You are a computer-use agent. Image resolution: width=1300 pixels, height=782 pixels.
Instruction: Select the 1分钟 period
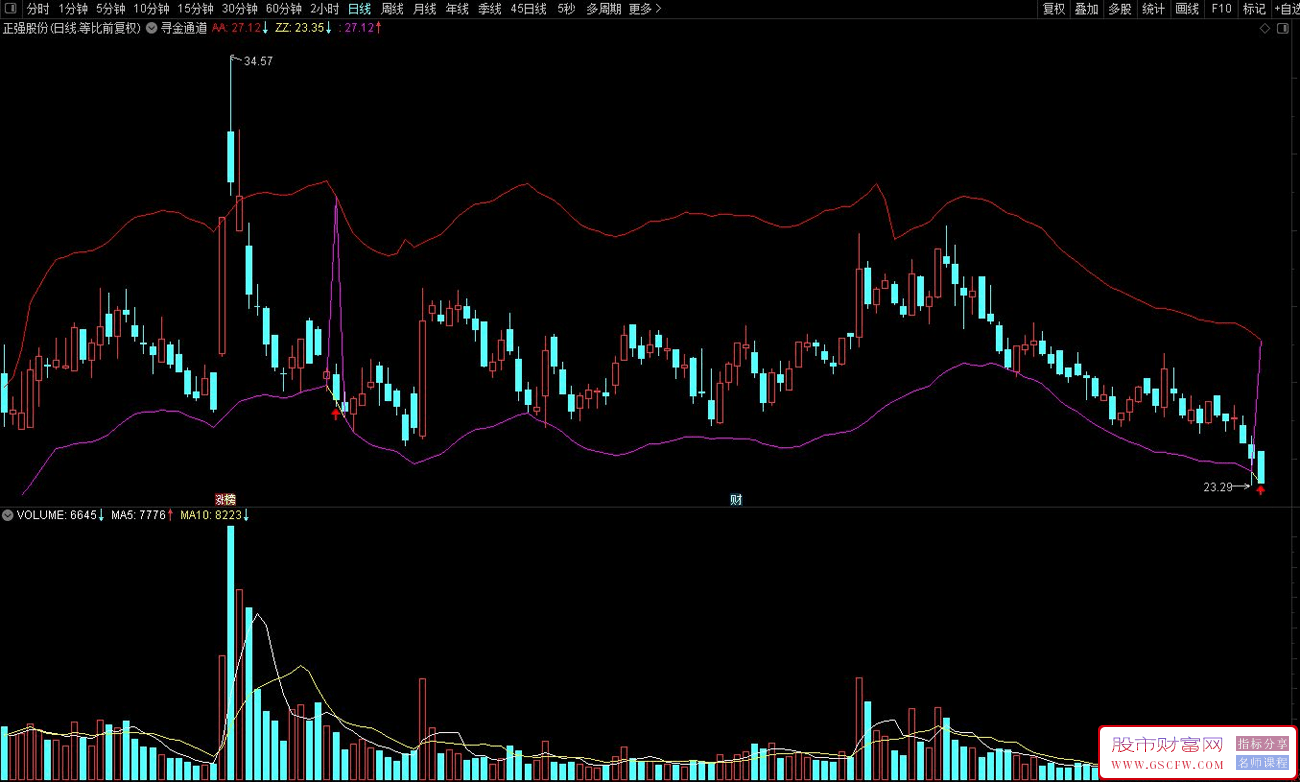tap(73, 9)
